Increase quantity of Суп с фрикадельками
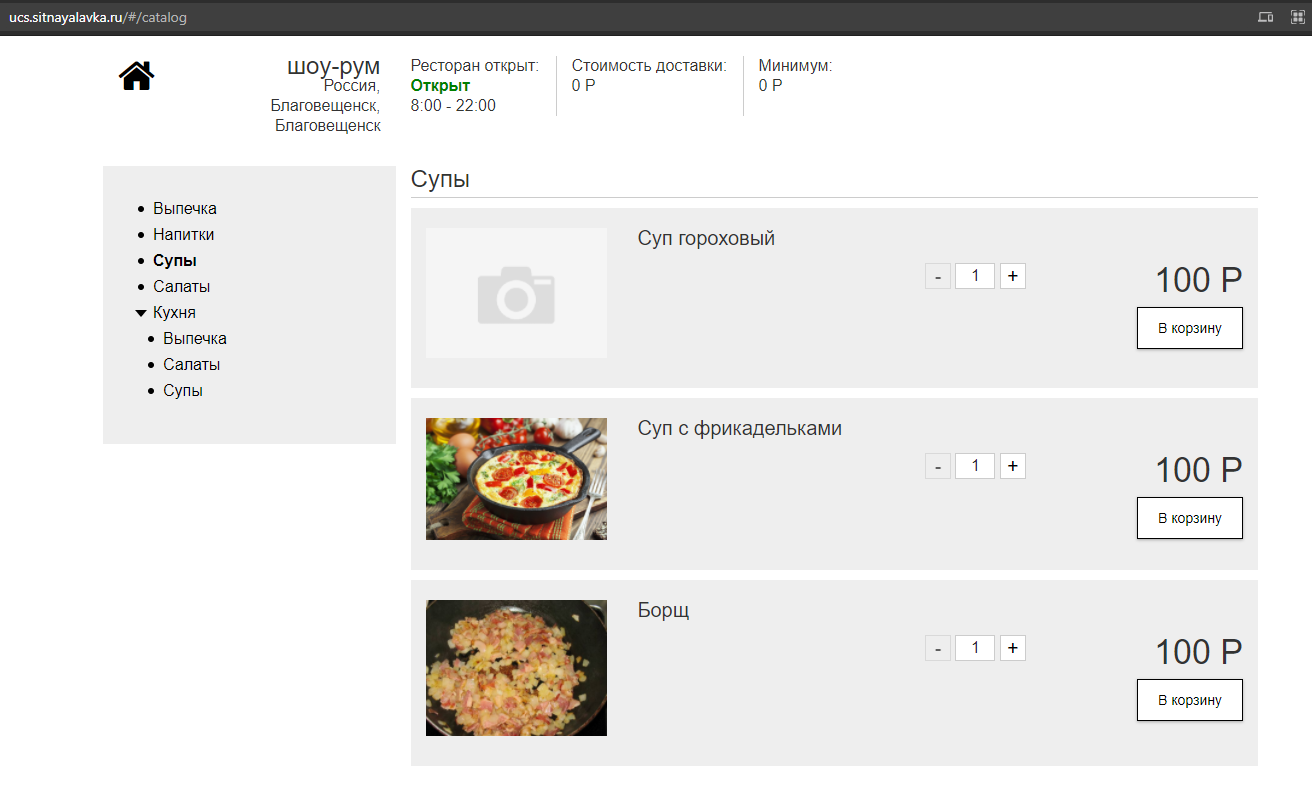The width and height of the screenshot is (1312, 812). pos(1012,466)
